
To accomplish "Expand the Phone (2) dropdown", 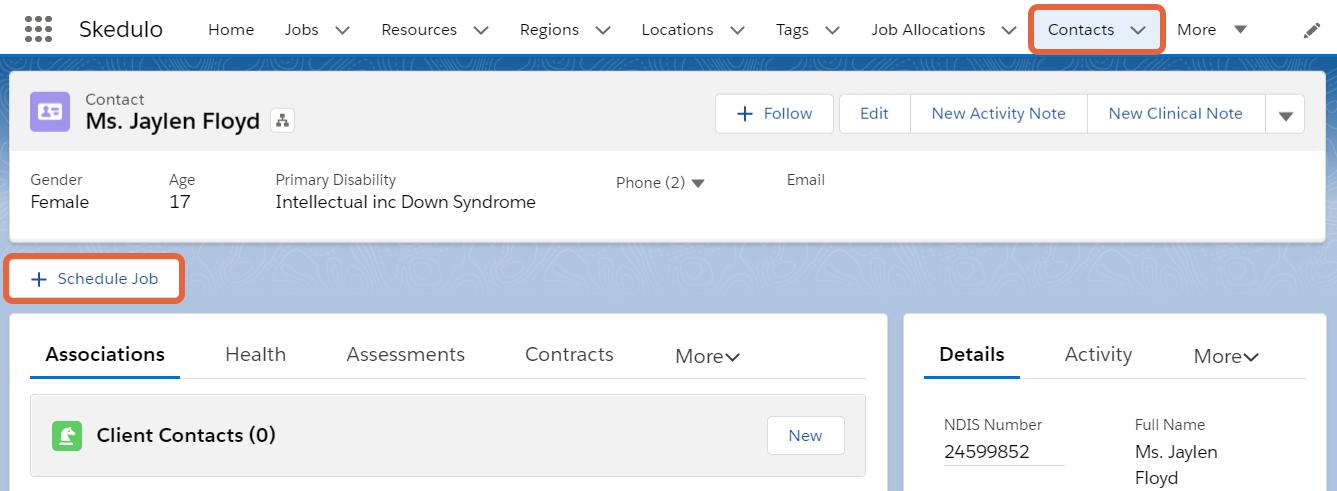I will point(698,183).
